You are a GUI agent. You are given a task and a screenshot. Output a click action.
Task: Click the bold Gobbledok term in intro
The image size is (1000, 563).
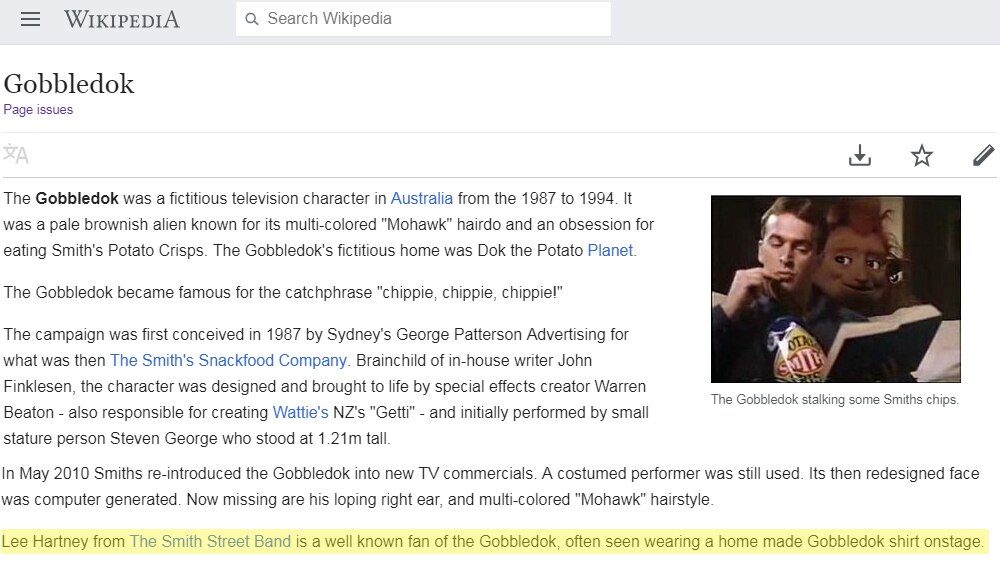(77, 198)
